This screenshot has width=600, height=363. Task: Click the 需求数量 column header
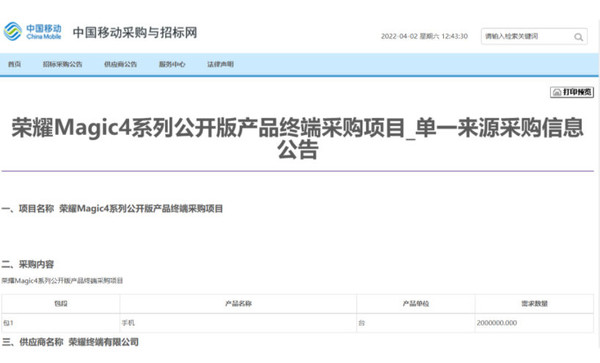(535, 304)
